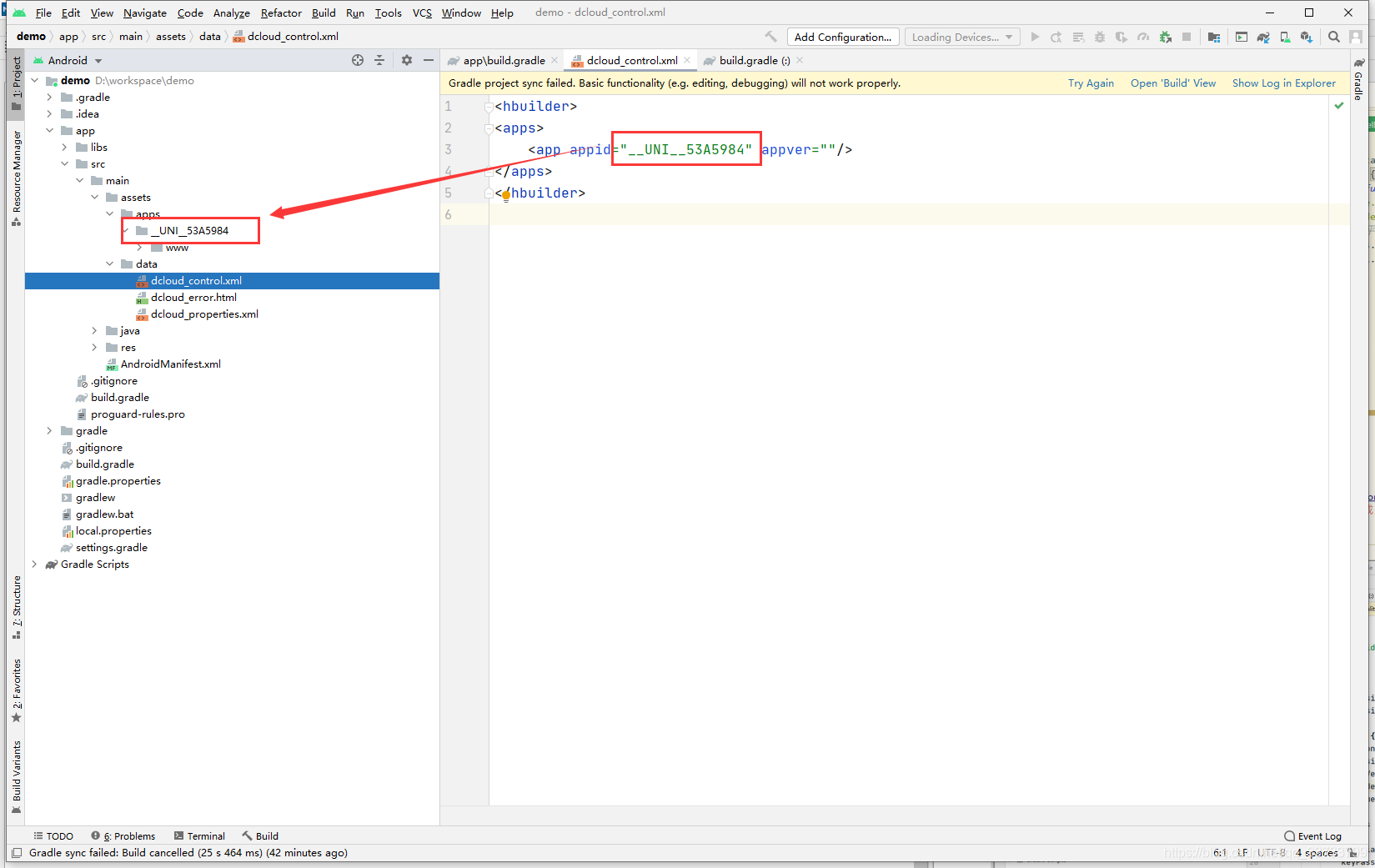The width and height of the screenshot is (1375, 868).
Task: Open the Event Log panel
Action: click(x=1313, y=836)
